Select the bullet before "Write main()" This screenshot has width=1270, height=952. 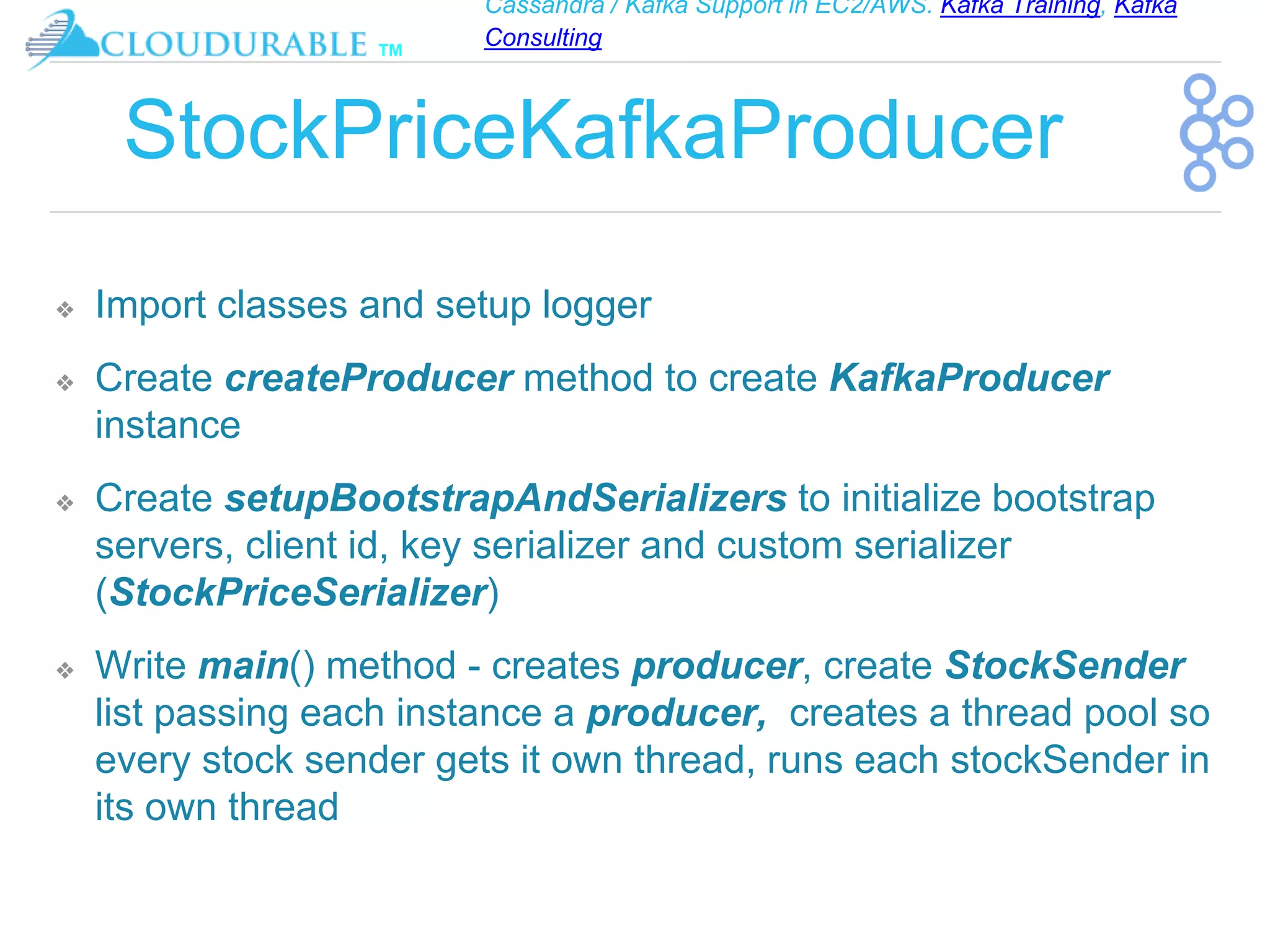click(65, 670)
